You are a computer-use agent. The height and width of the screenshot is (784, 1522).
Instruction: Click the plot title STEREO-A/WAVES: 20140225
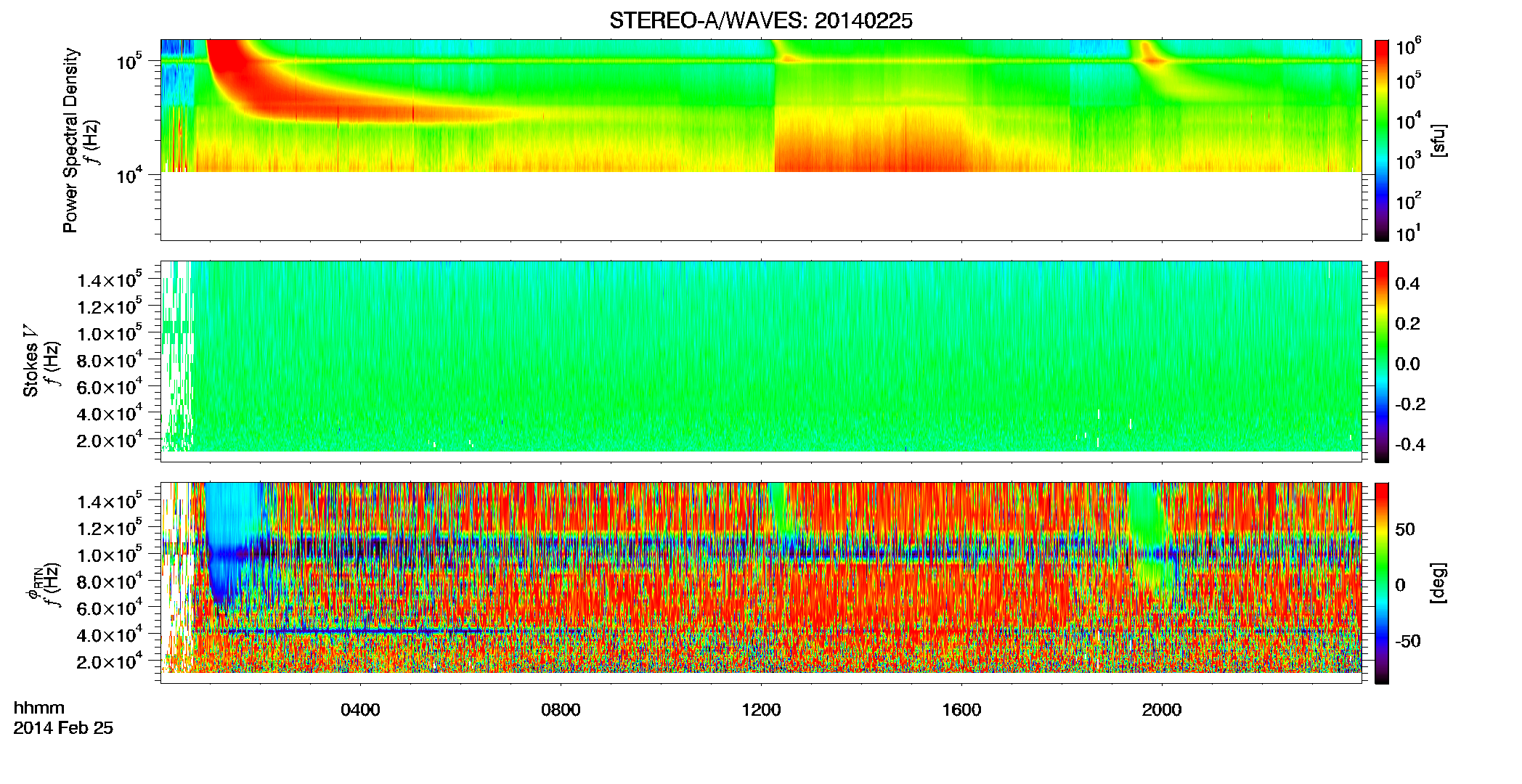click(760, 21)
